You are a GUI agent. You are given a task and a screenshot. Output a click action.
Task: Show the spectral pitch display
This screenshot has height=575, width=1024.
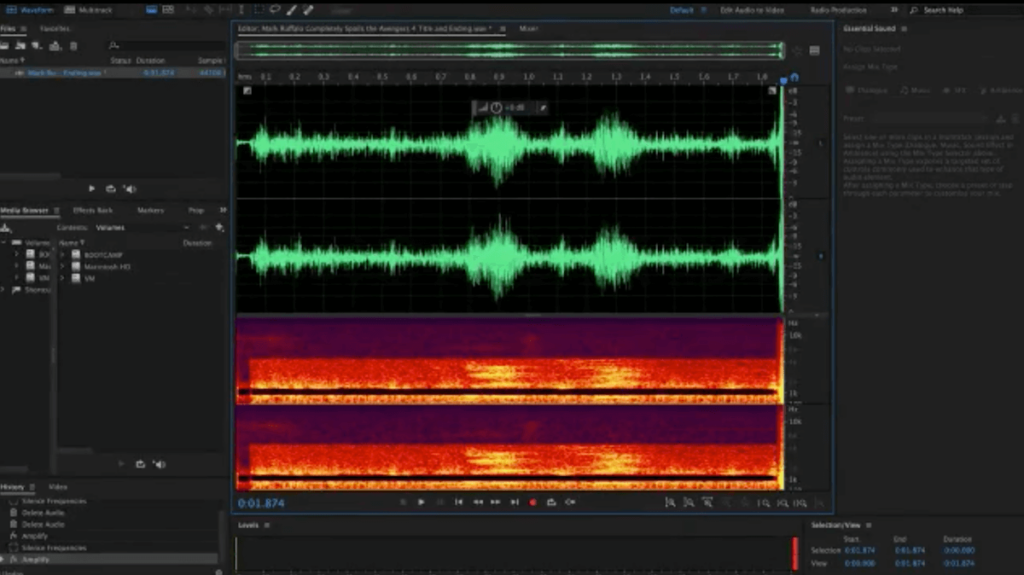click(x=168, y=10)
